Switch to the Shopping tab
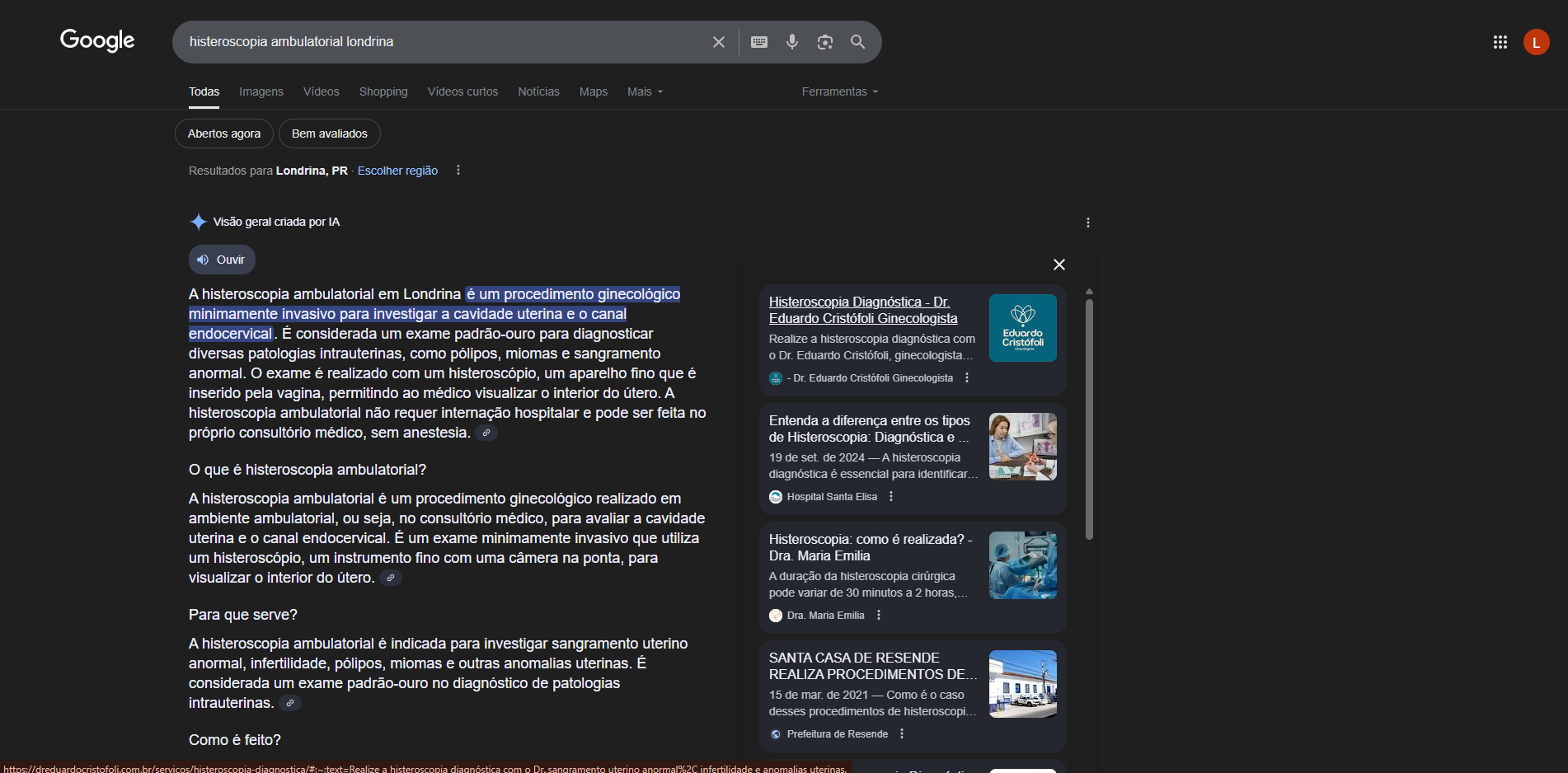This screenshot has width=1568, height=773. pos(383,91)
